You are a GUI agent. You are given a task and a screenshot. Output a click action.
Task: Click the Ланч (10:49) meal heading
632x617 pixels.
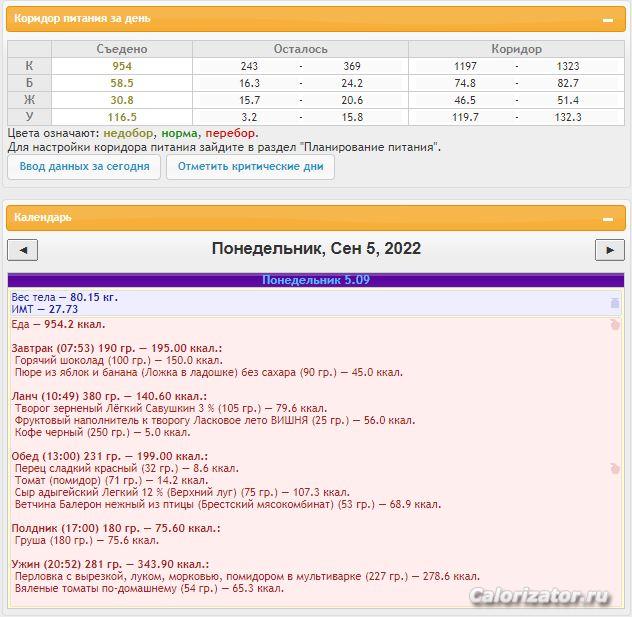(109, 396)
